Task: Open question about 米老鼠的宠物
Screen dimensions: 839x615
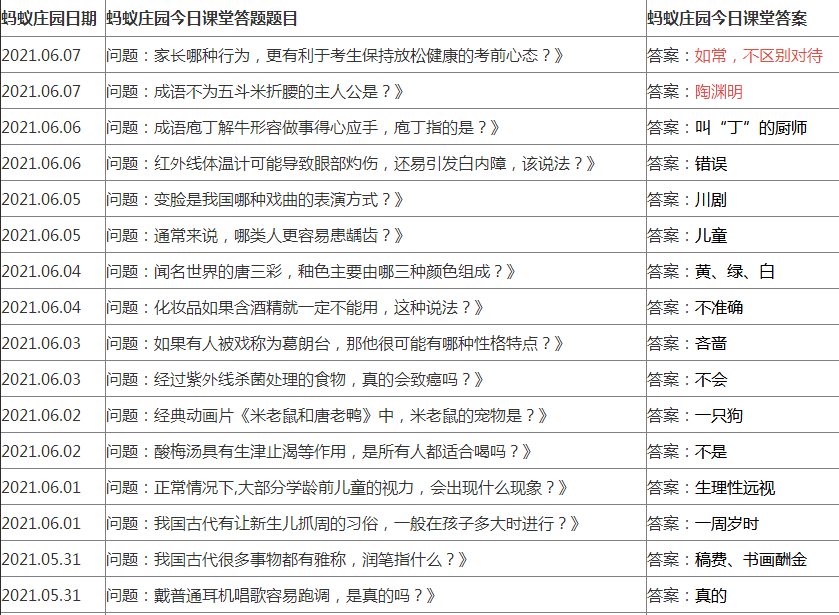Action: [327, 415]
